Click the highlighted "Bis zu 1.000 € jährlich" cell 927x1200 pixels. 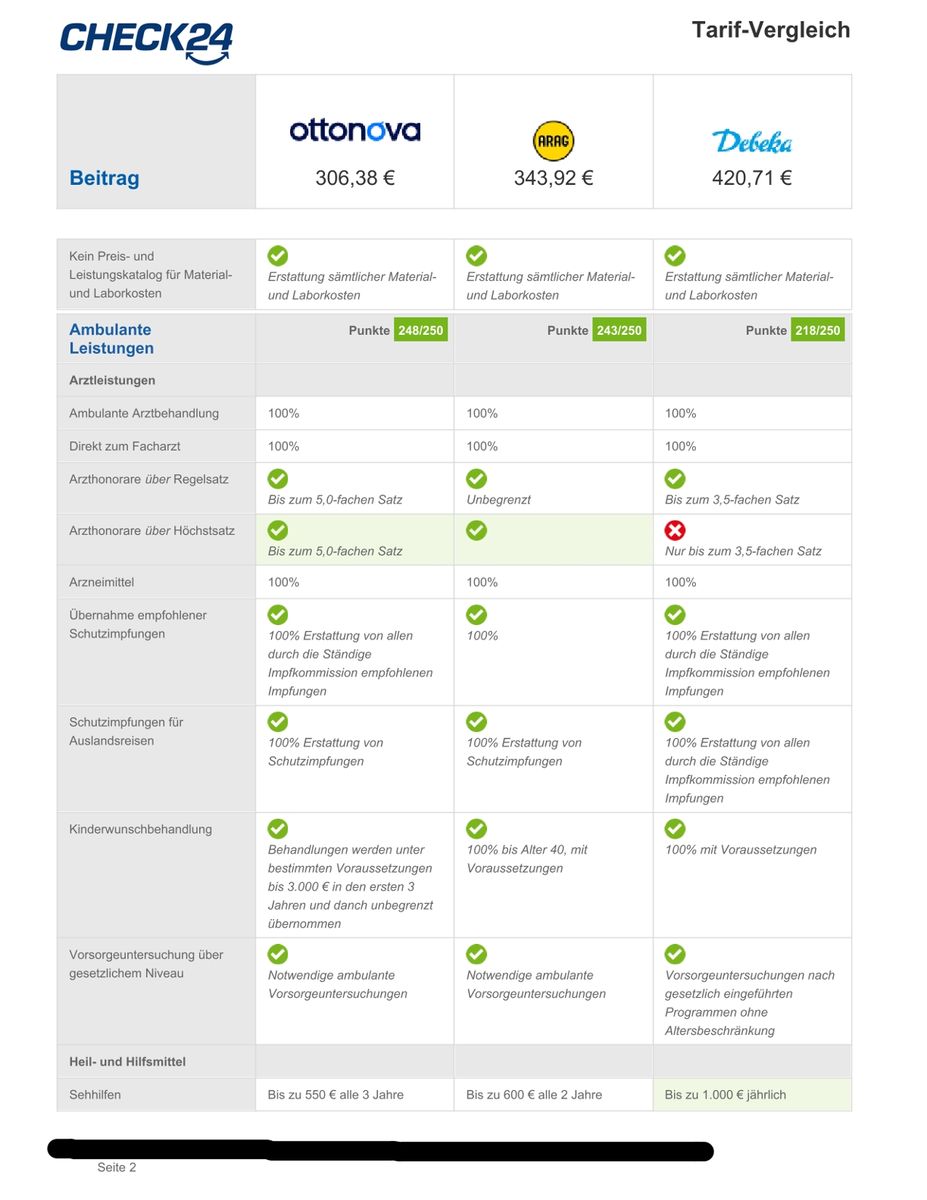click(726, 1094)
